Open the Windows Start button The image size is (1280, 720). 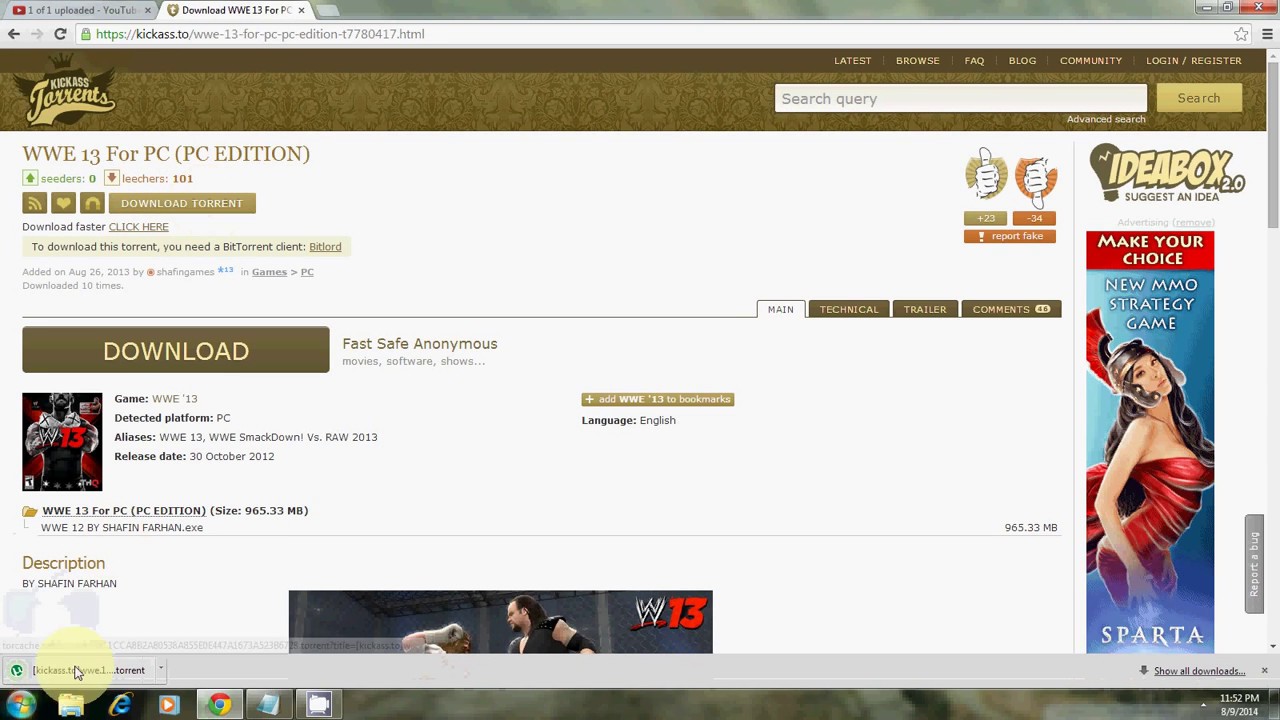click(22, 705)
